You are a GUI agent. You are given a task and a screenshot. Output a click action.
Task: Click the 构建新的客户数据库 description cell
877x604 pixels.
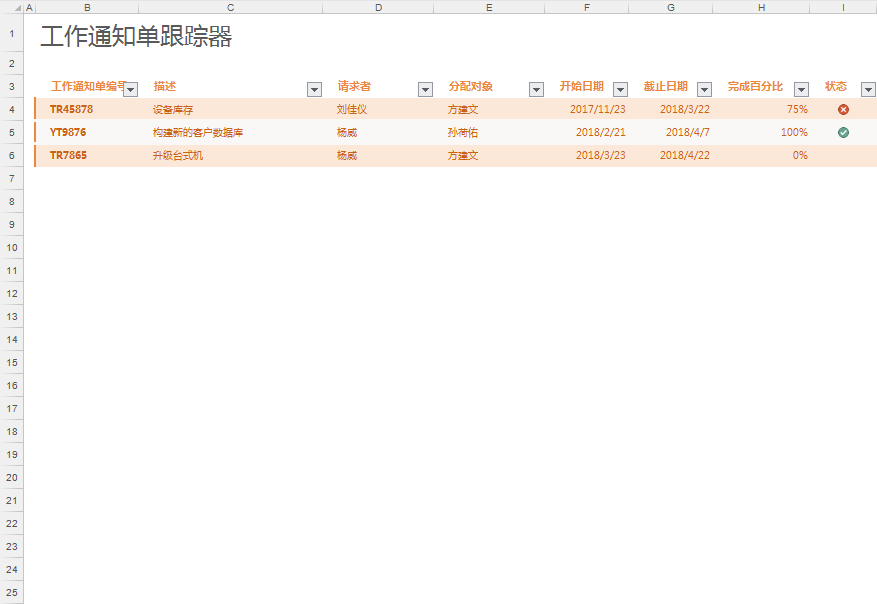pos(198,132)
